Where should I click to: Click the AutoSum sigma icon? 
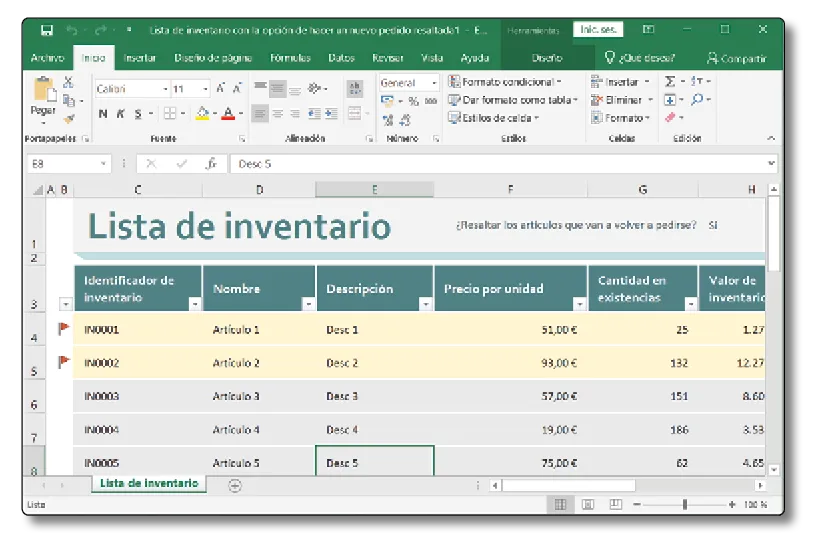click(x=670, y=82)
